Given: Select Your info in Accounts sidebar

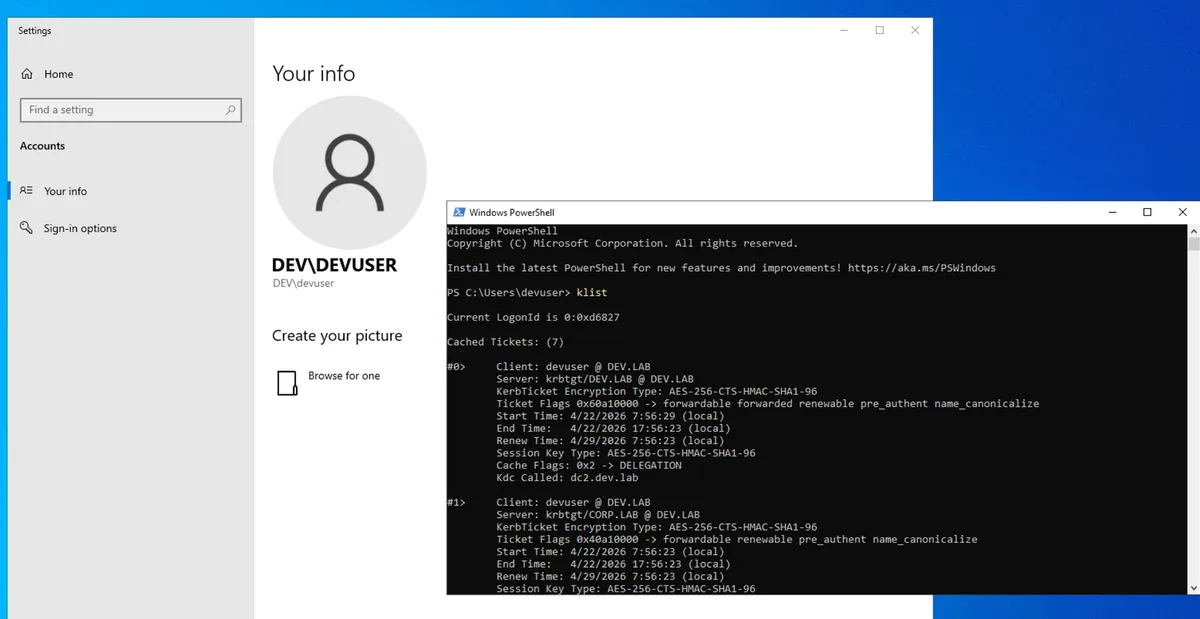Looking at the screenshot, I should point(65,191).
